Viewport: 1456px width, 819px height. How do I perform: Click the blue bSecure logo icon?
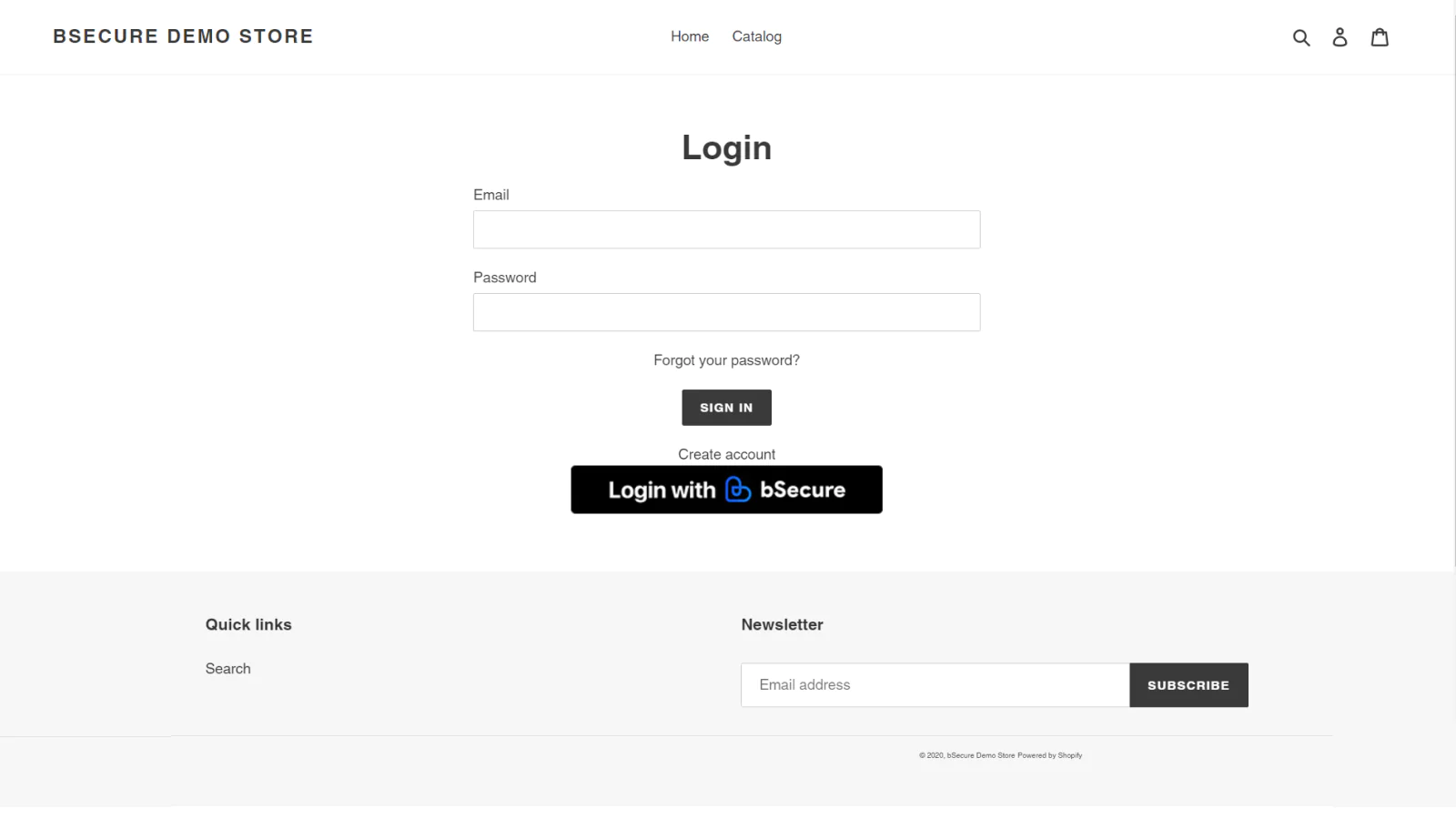click(x=738, y=490)
